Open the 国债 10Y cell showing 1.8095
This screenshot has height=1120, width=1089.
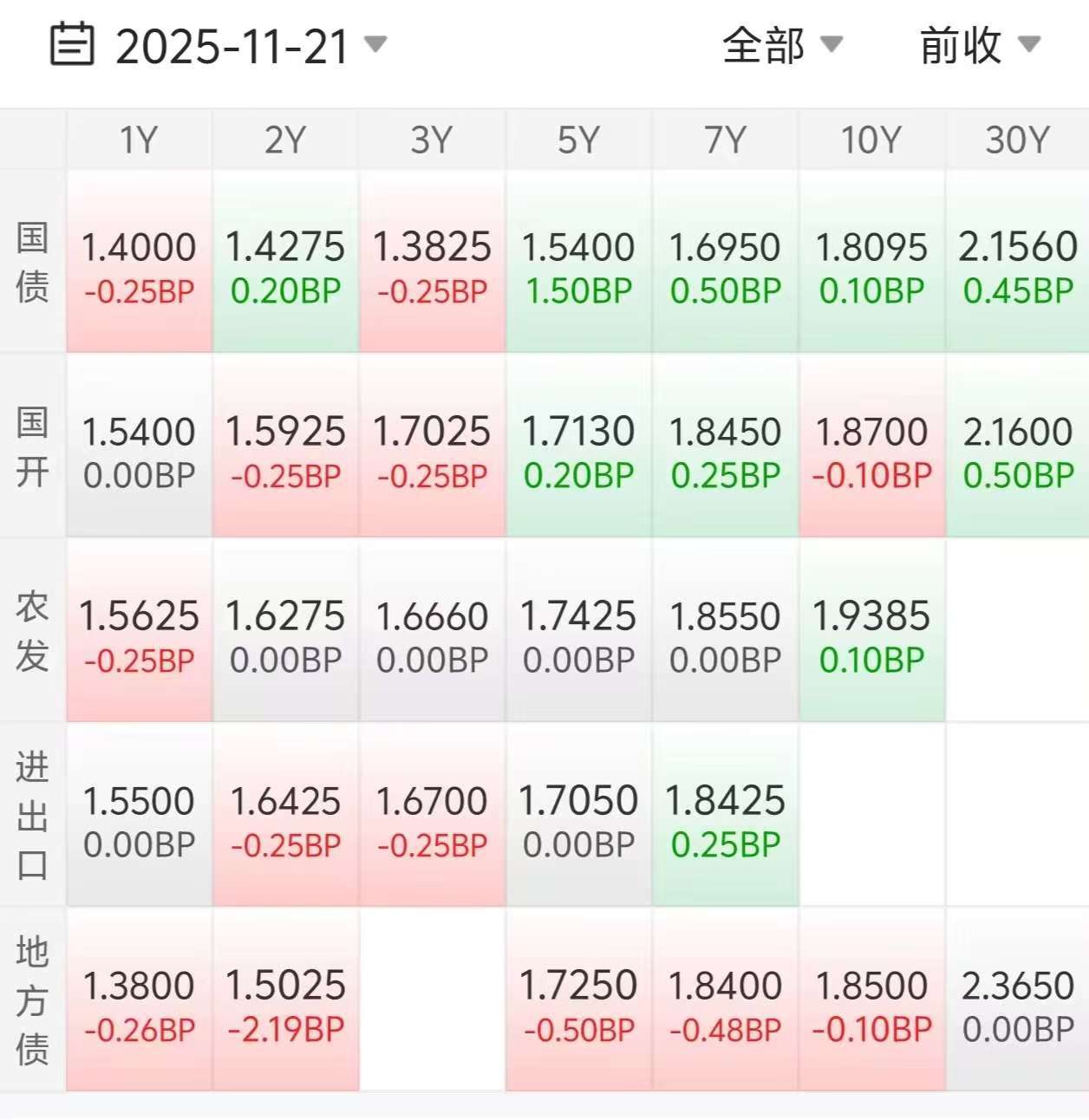[871, 262]
